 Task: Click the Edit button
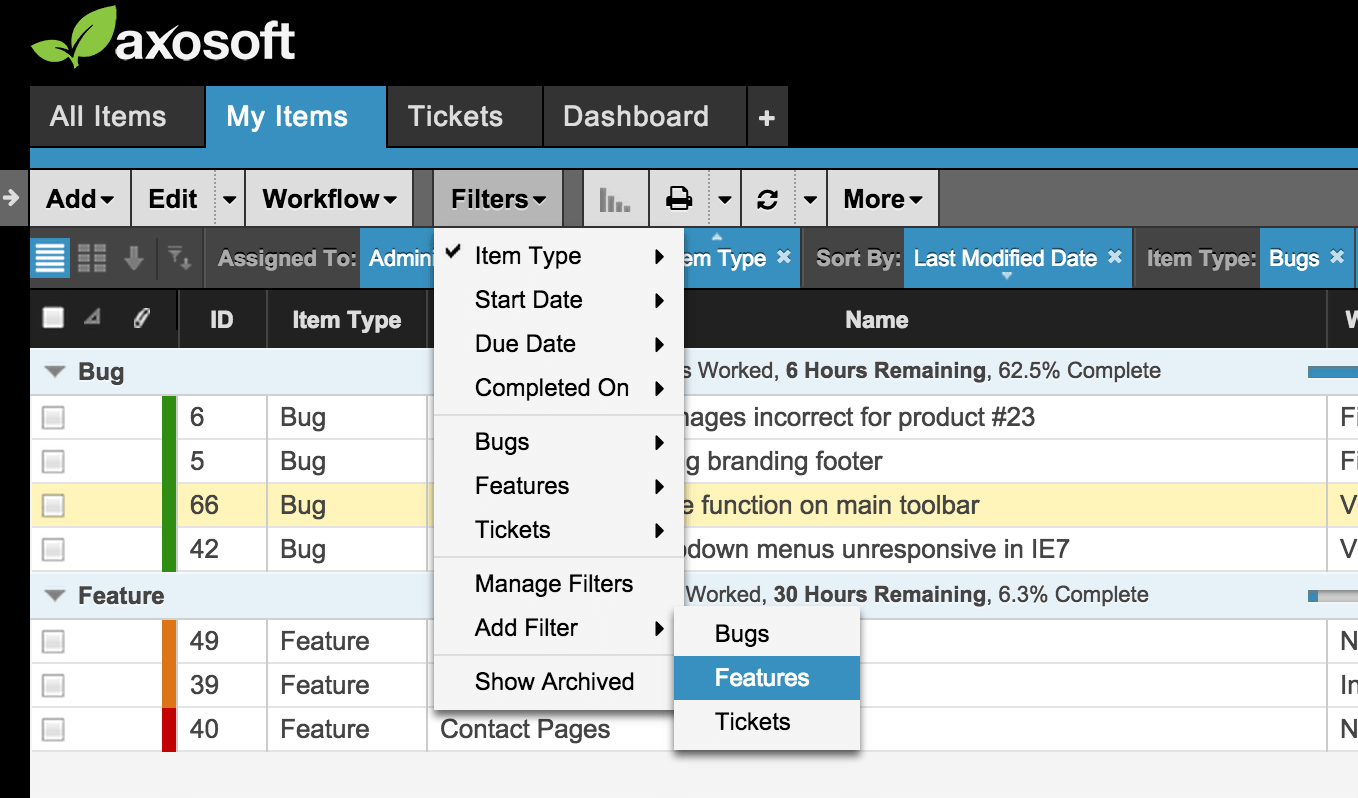(173, 199)
